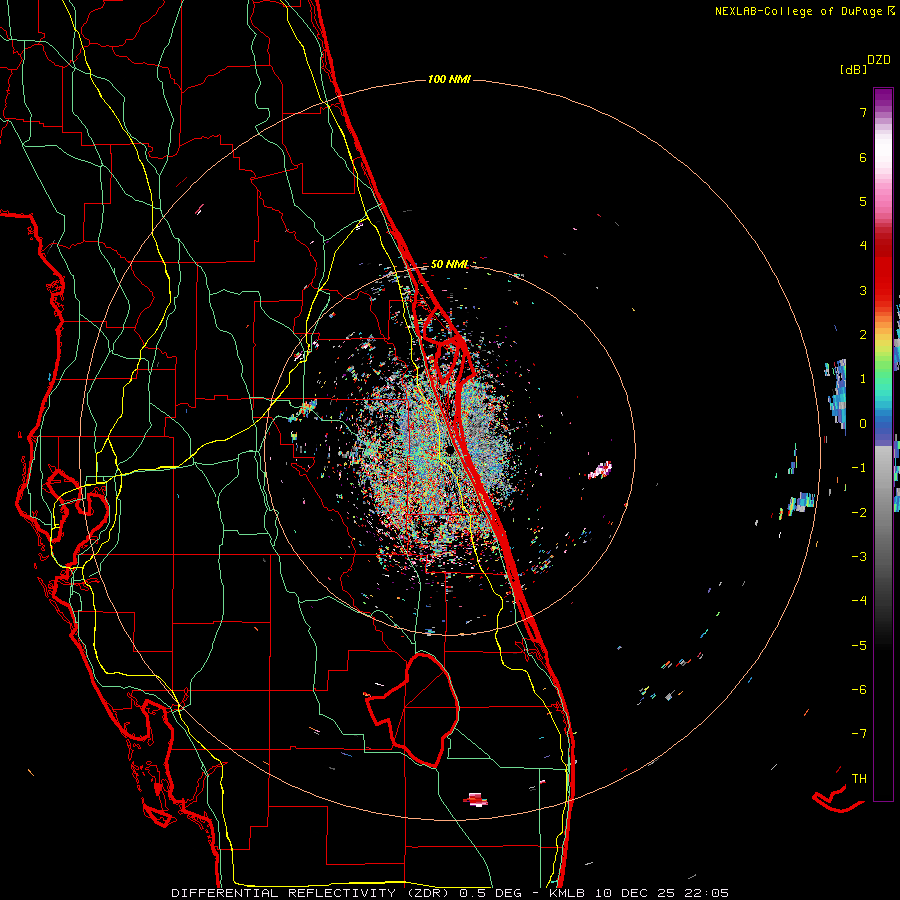
Task: Click the -4 value on the color scale
Action: point(859,601)
